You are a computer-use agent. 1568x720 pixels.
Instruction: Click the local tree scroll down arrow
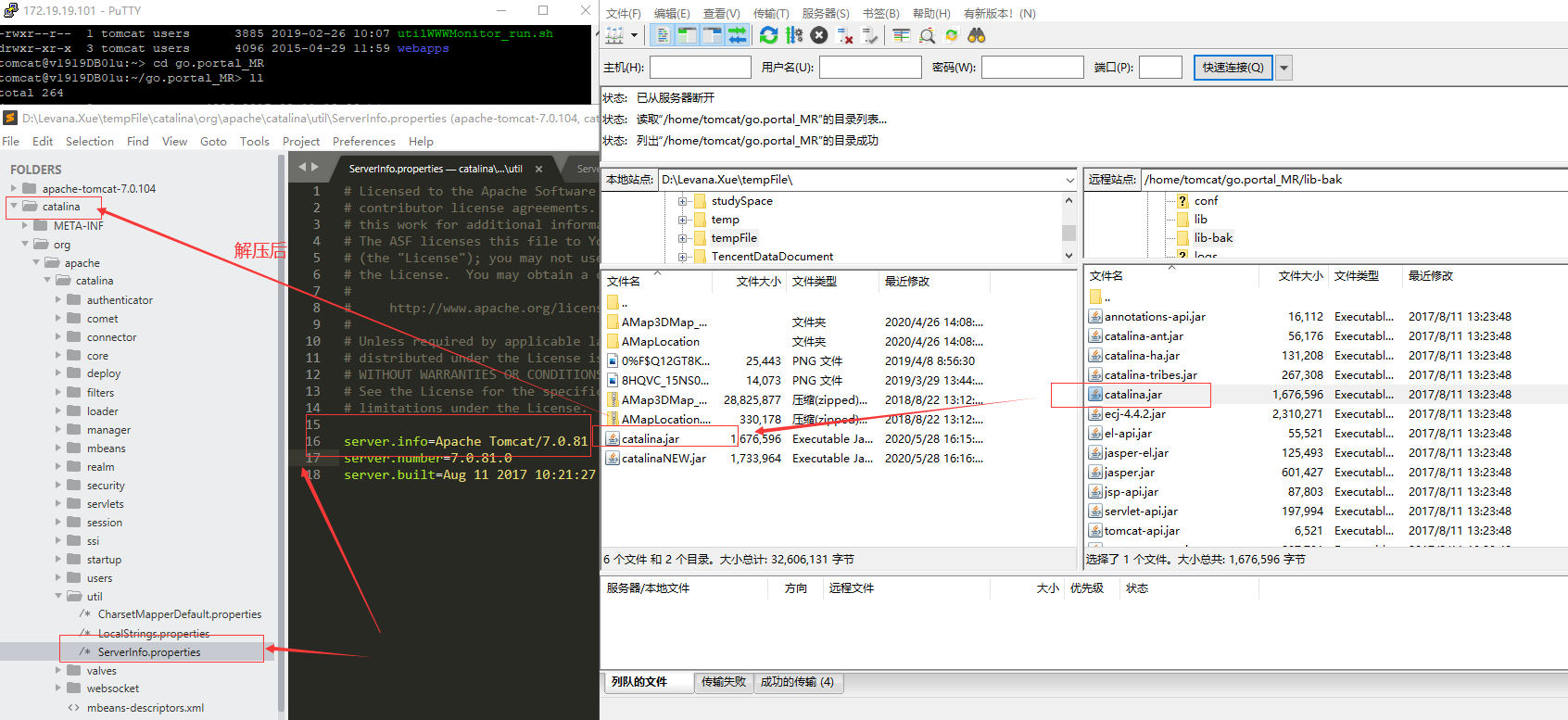click(1069, 256)
